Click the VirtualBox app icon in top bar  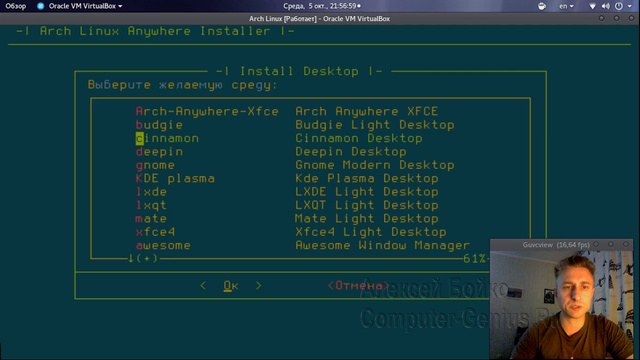point(40,6)
